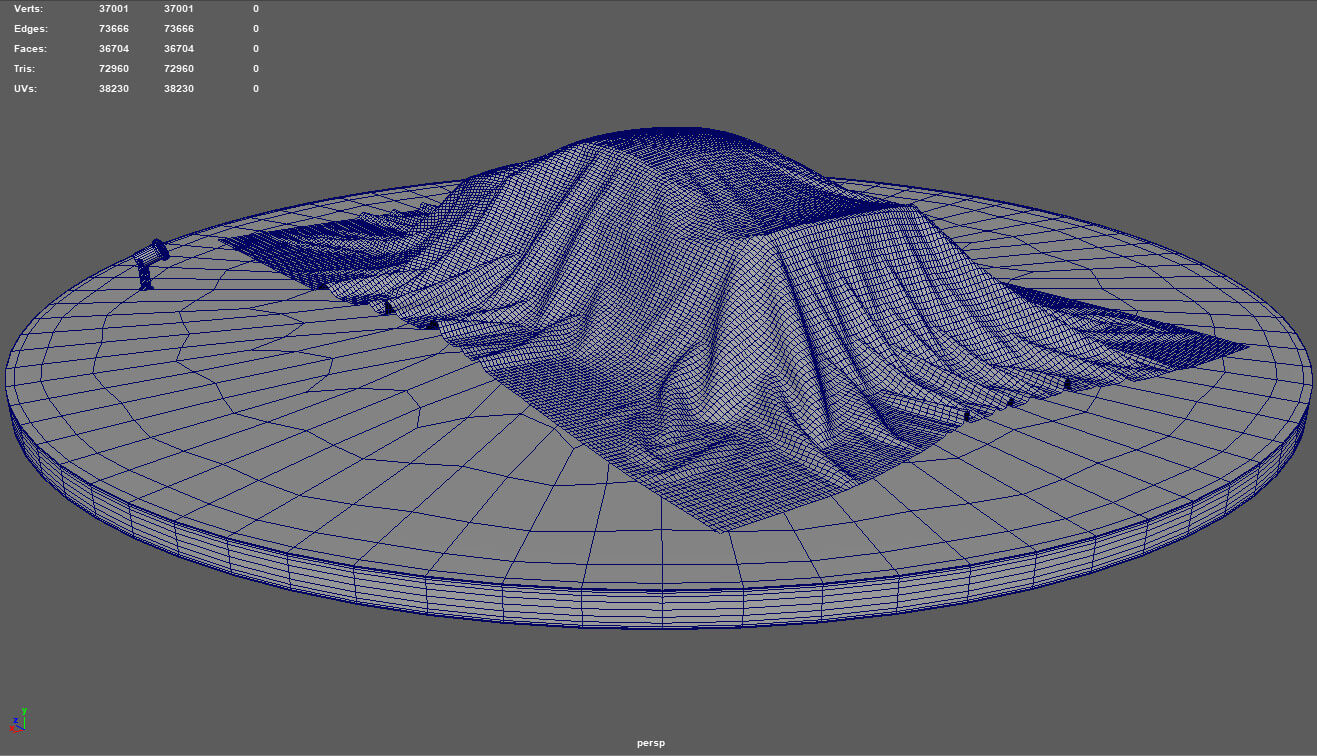Screen dimensions: 1317x756
Task: Click the Tris label in the HUD
Action: pos(25,69)
